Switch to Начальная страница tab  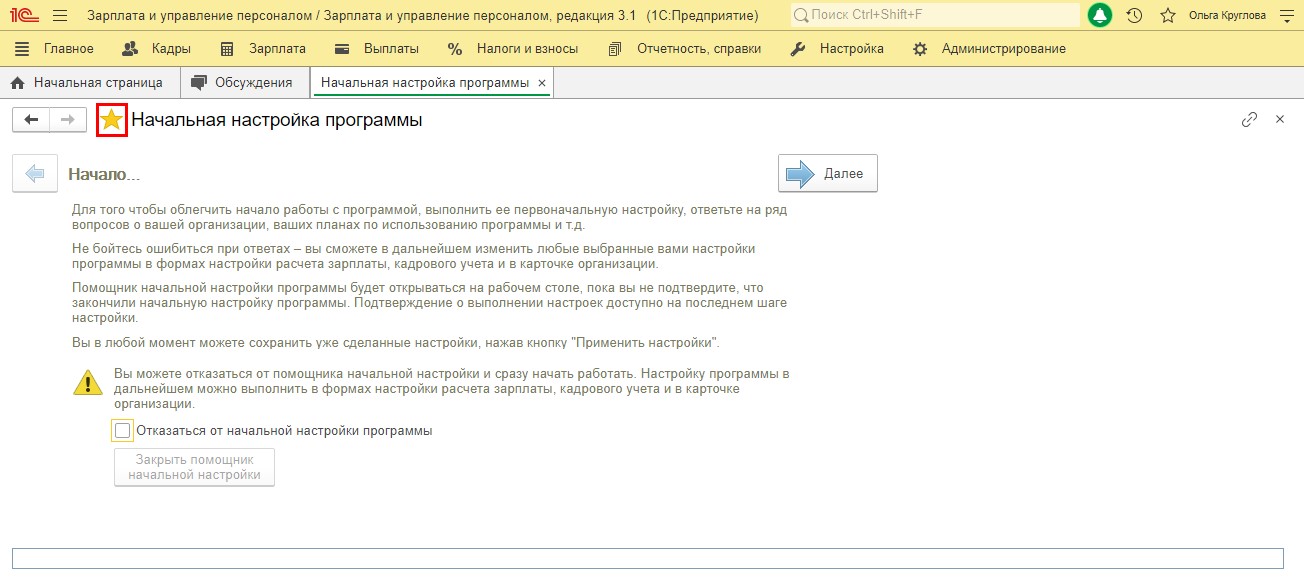[90, 83]
